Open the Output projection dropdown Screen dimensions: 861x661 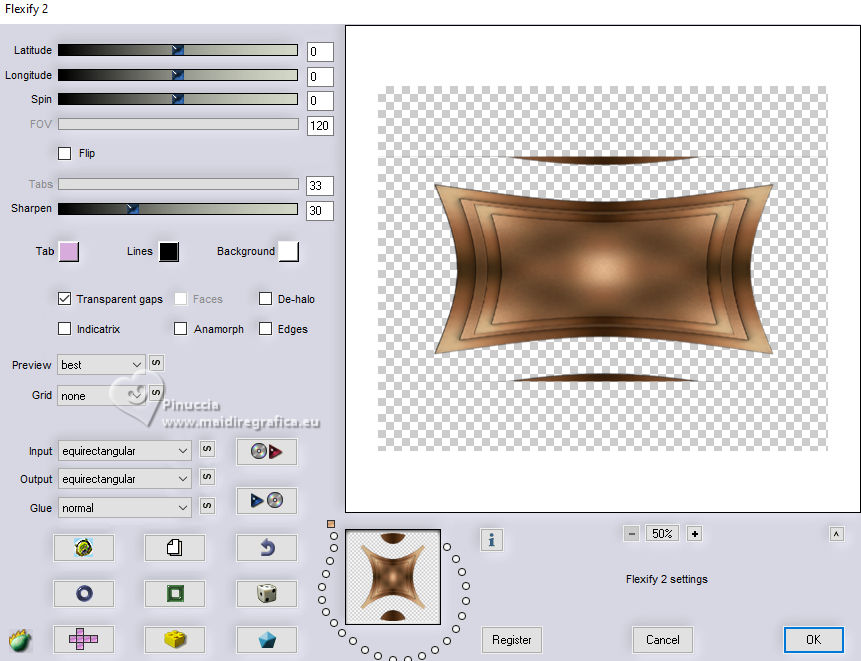click(x=124, y=479)
